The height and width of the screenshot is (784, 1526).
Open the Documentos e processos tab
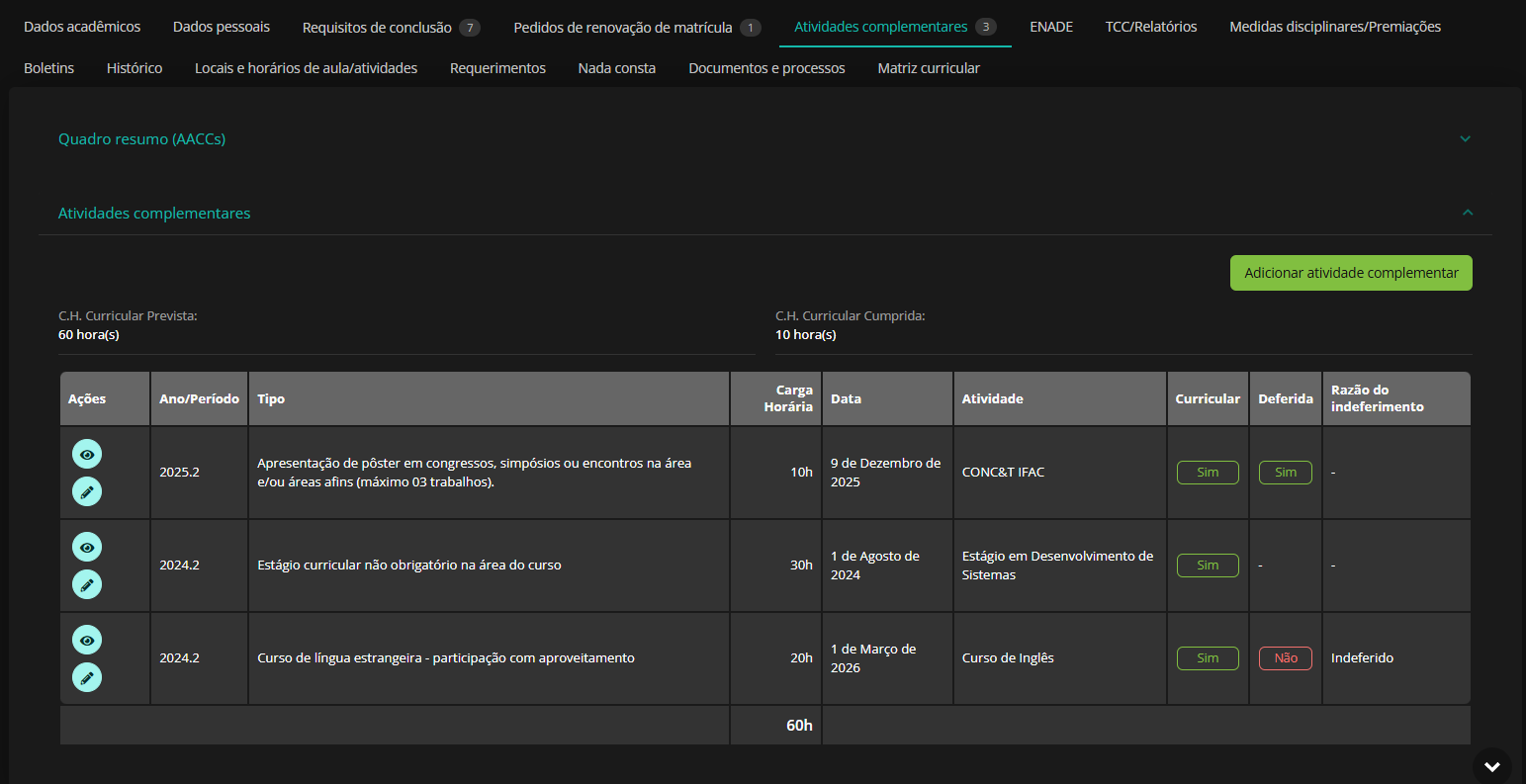(x=766, y=68)
